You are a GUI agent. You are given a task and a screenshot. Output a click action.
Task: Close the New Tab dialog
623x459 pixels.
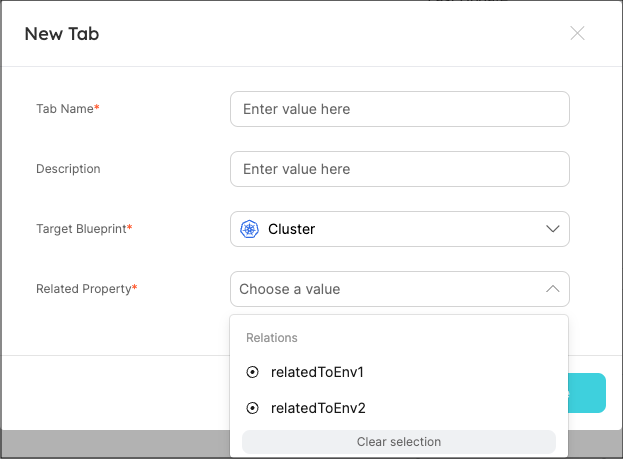(577, 33)
